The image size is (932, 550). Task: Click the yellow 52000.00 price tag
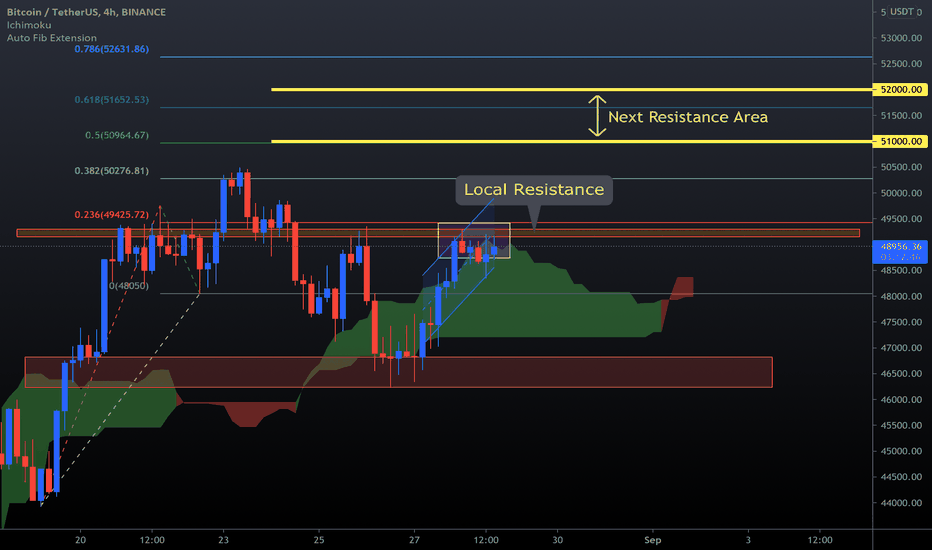901,89
